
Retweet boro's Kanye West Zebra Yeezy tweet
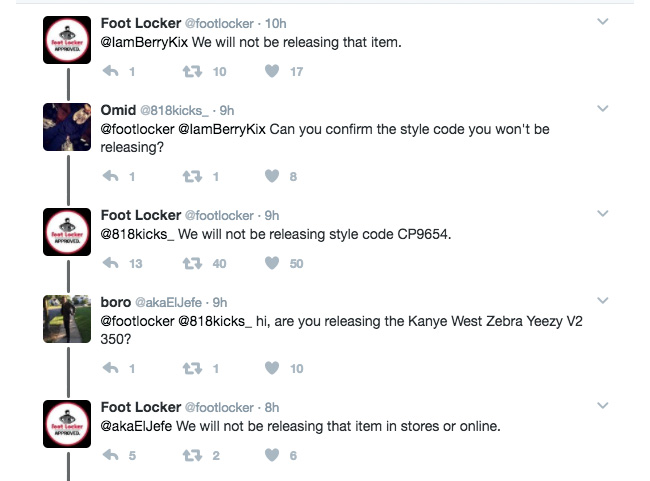coord(189,368)
